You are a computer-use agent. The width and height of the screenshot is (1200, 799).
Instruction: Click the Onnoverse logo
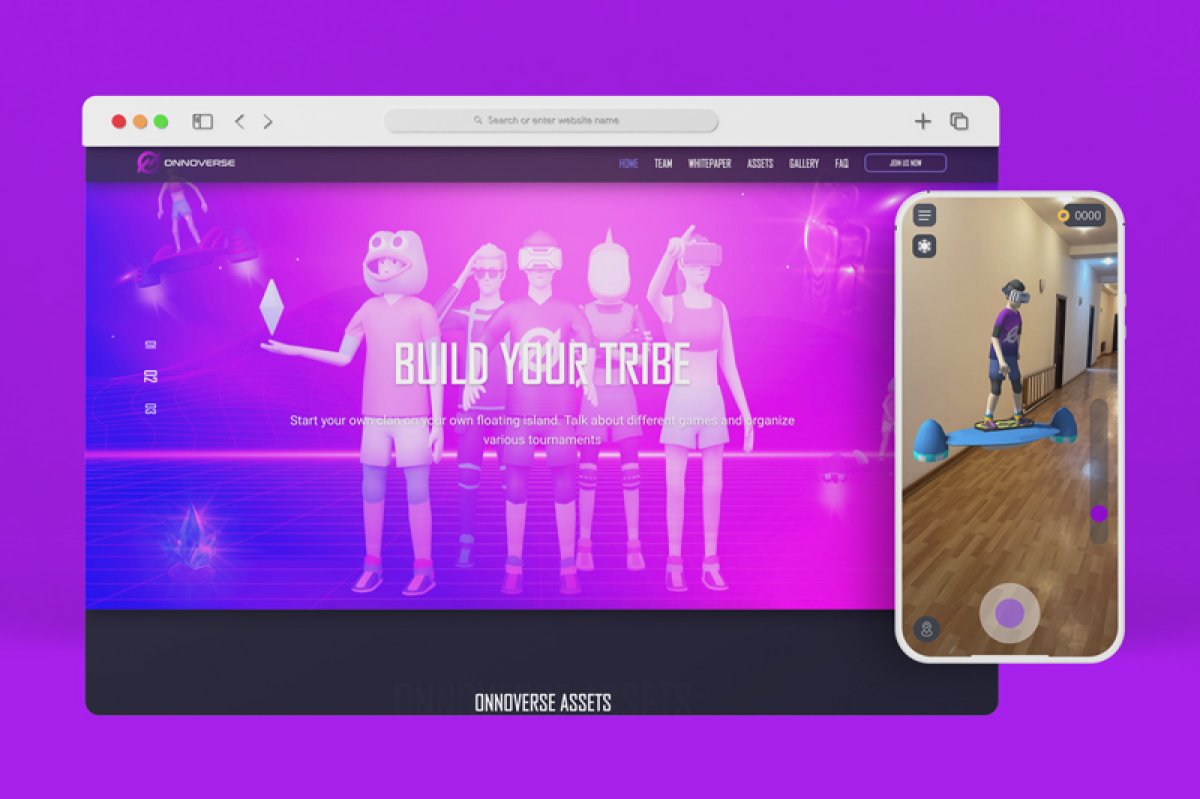coord(186,163)
